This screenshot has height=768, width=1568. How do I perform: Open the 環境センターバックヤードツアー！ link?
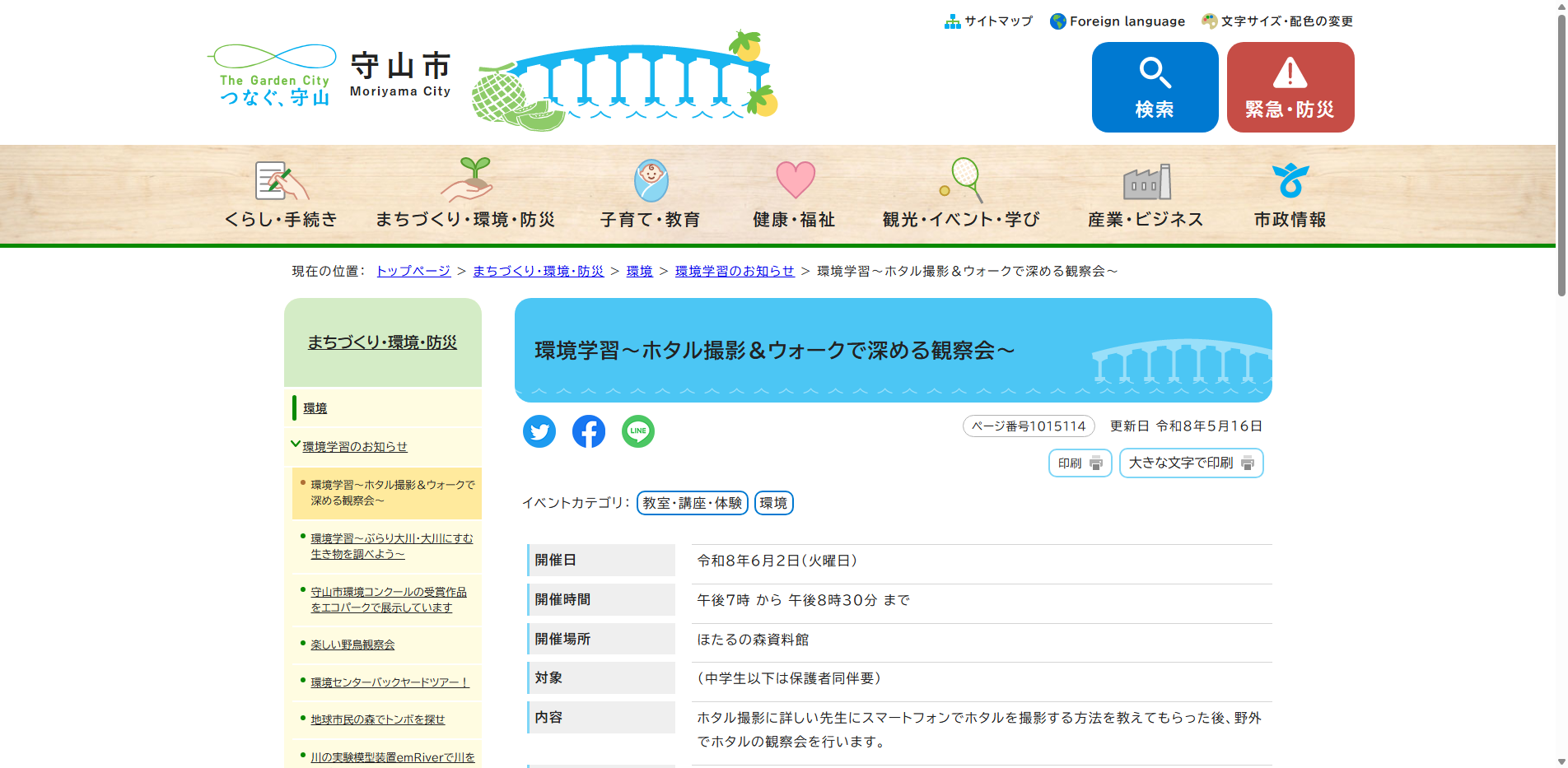click(x=390, y=682)
